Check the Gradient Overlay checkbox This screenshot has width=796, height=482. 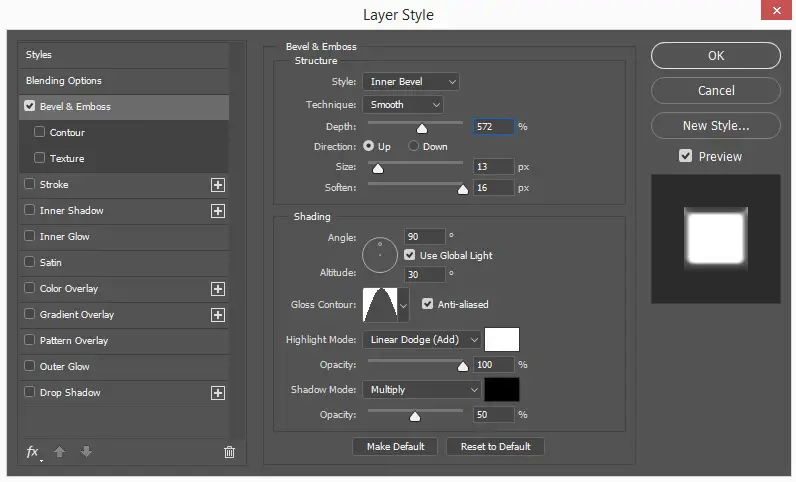(29, 313)
